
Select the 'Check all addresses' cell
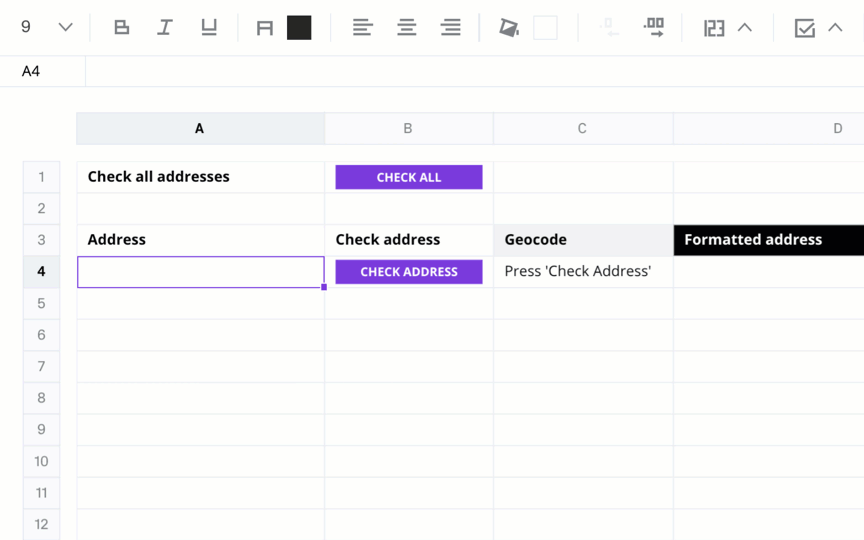click(x=201, y=177)
